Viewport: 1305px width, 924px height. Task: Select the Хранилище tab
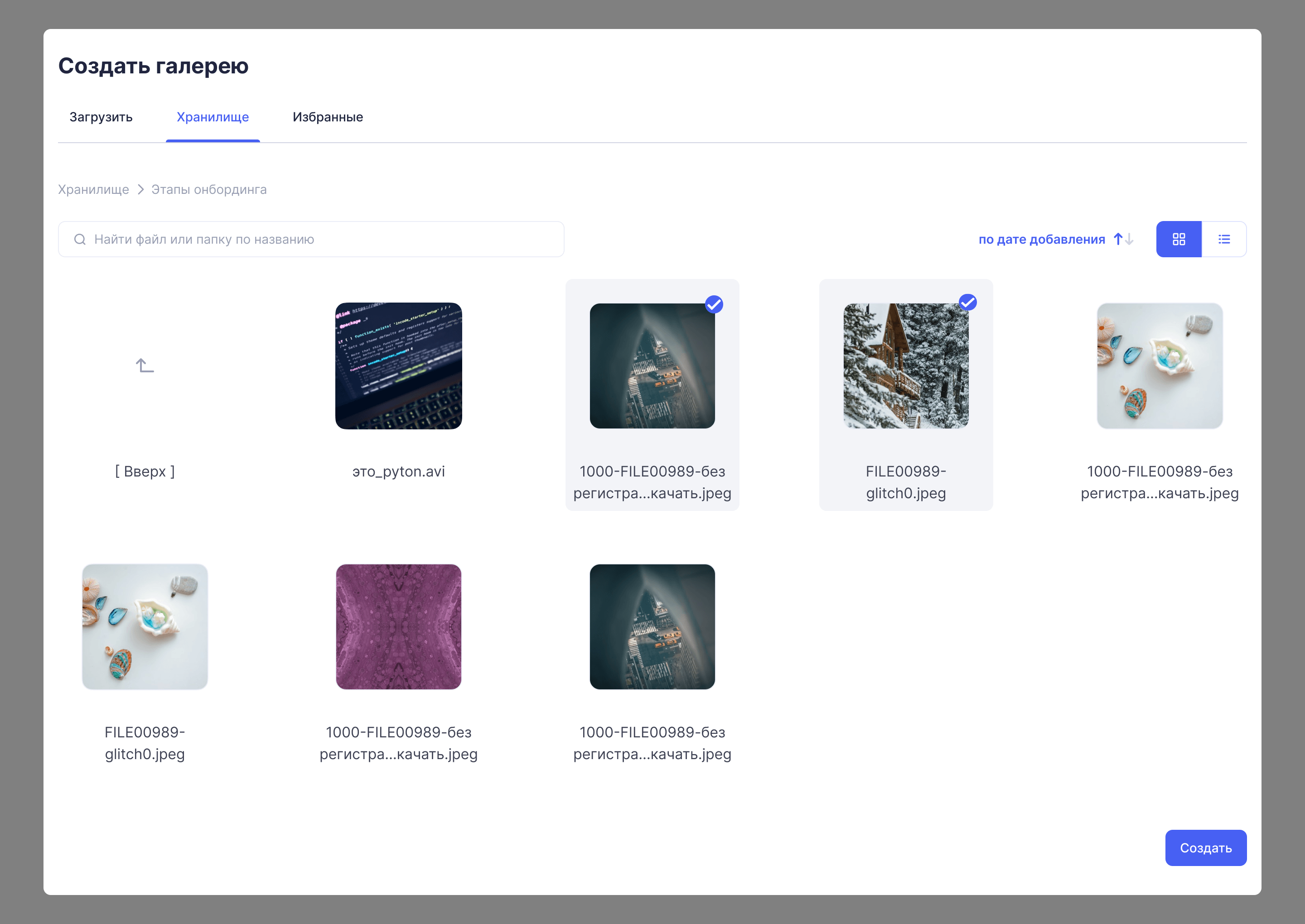(212, 117)
